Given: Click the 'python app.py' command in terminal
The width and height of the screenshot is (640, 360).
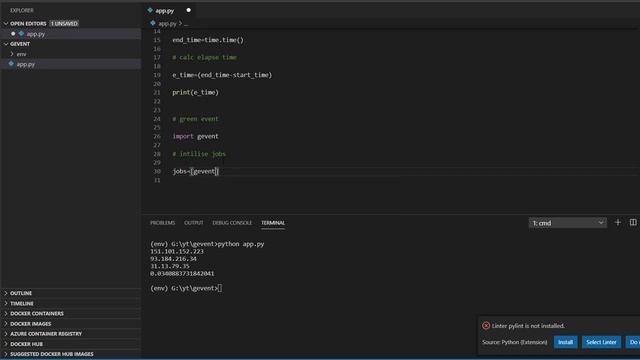Looking at the screenshot, I should point(241,244).
